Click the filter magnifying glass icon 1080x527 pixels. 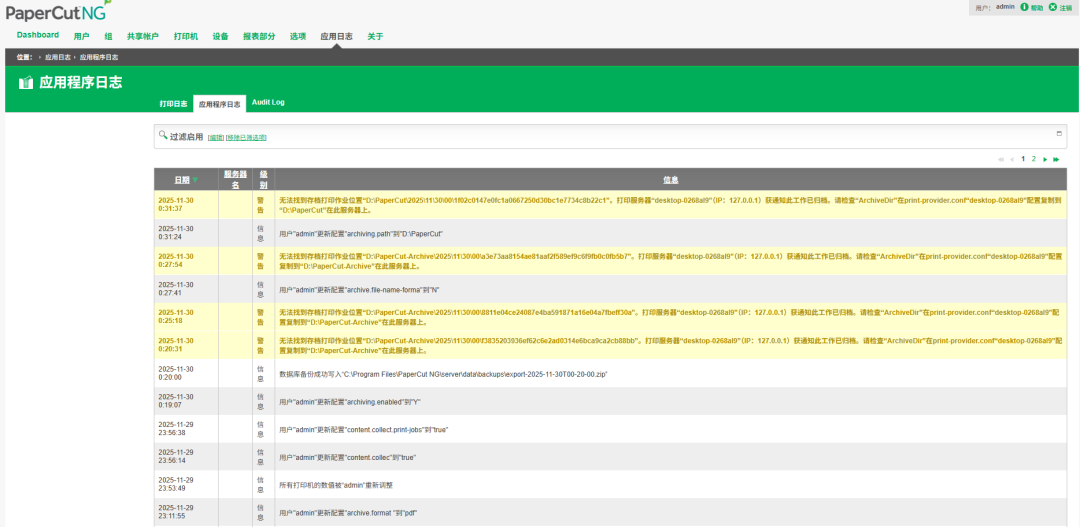162,135
